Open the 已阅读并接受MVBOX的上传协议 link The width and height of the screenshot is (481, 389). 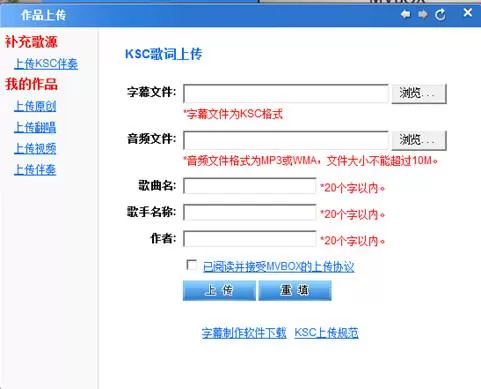(x=279, y=267)
